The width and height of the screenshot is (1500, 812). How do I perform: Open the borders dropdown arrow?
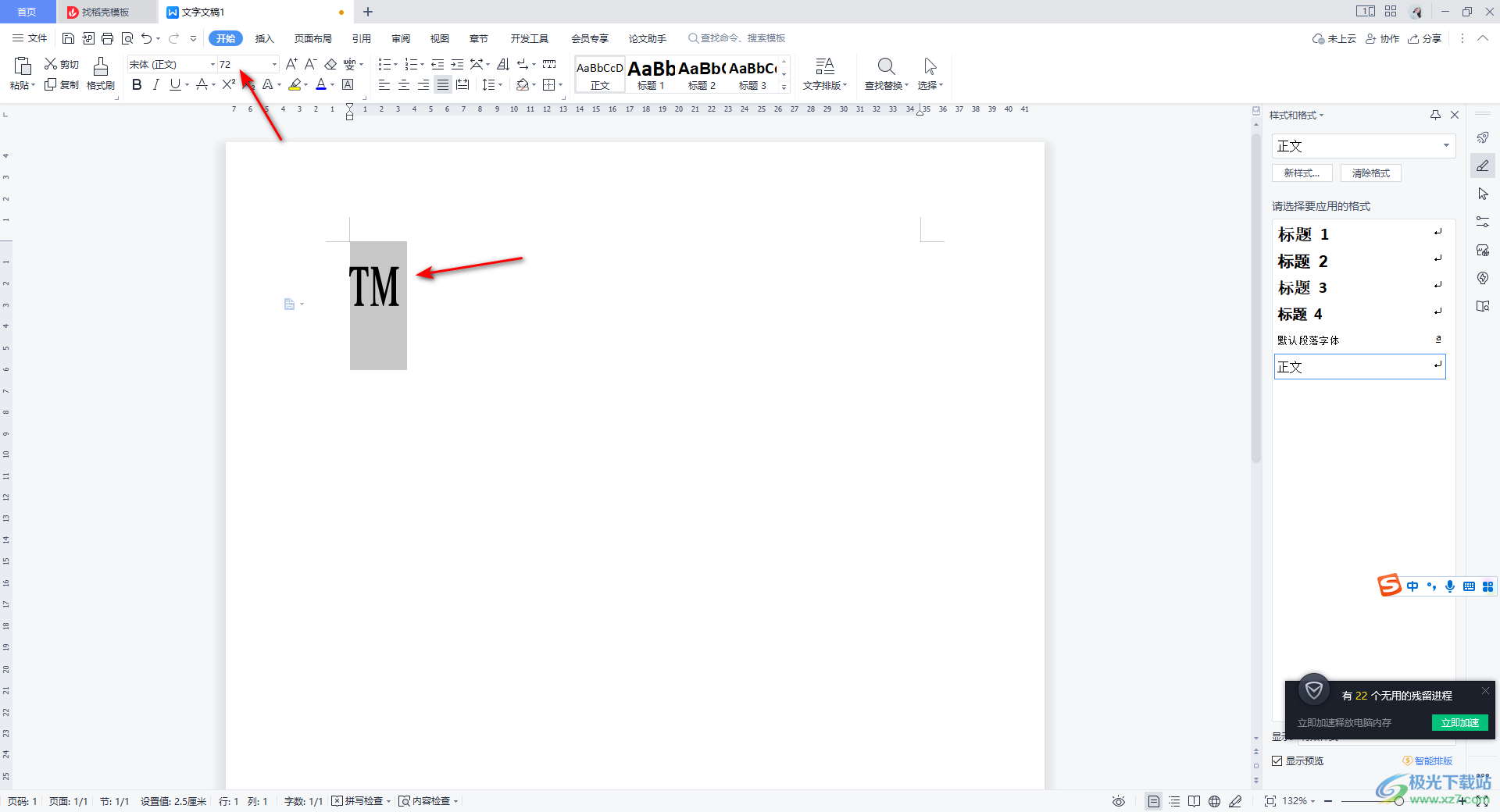pyautogui.click(x=561, y=84)
